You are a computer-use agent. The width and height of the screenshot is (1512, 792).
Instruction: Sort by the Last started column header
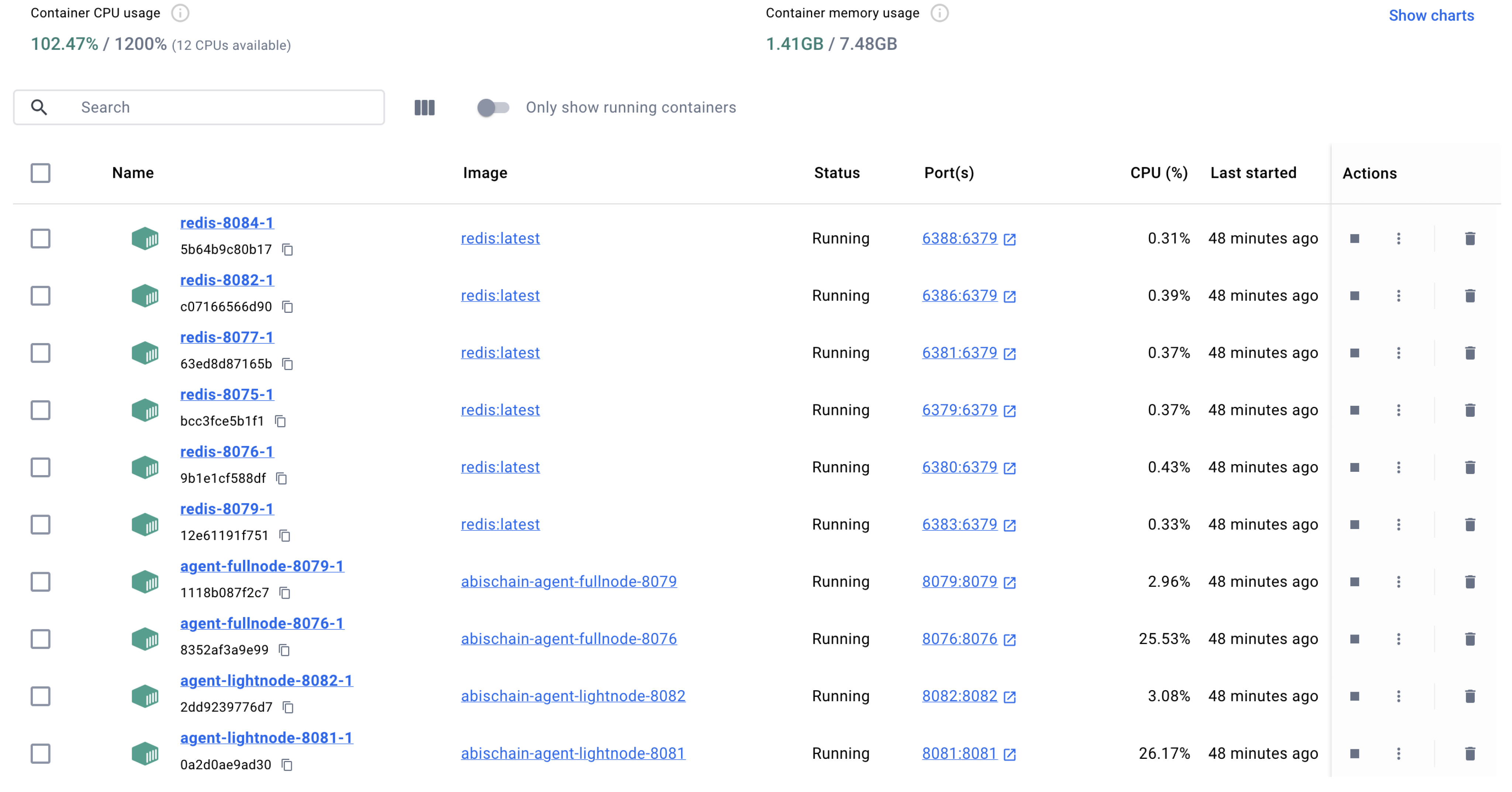click(1253, 173)
